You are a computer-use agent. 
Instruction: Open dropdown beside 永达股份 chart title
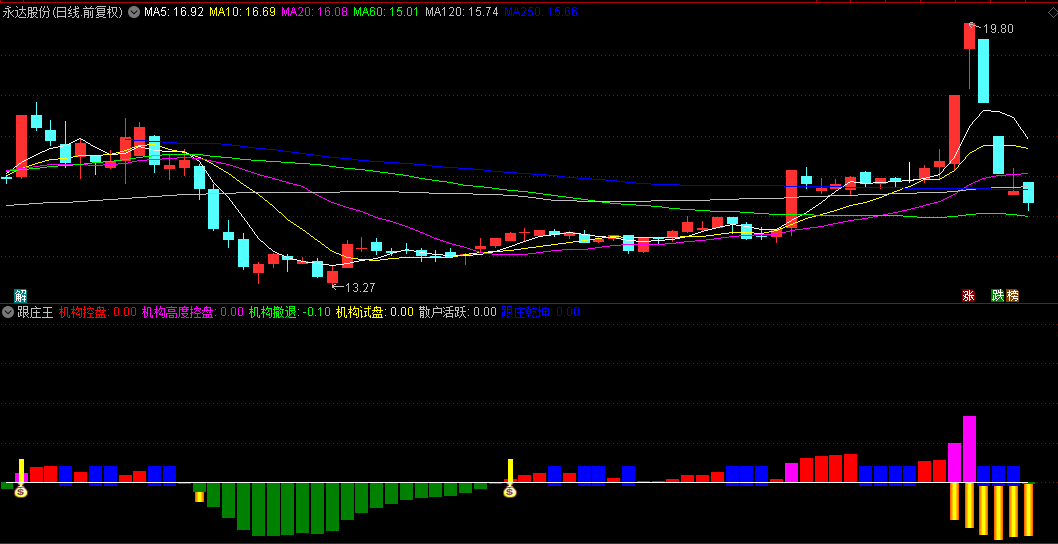click(x=133, y=11)
